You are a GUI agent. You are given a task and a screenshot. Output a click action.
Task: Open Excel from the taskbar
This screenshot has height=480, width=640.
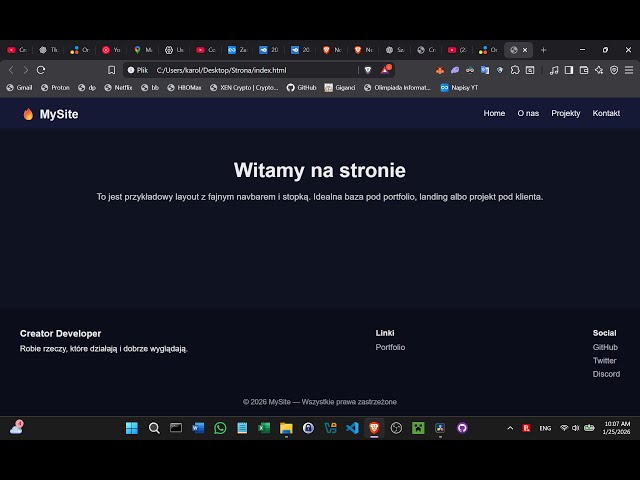click(264, 428)
